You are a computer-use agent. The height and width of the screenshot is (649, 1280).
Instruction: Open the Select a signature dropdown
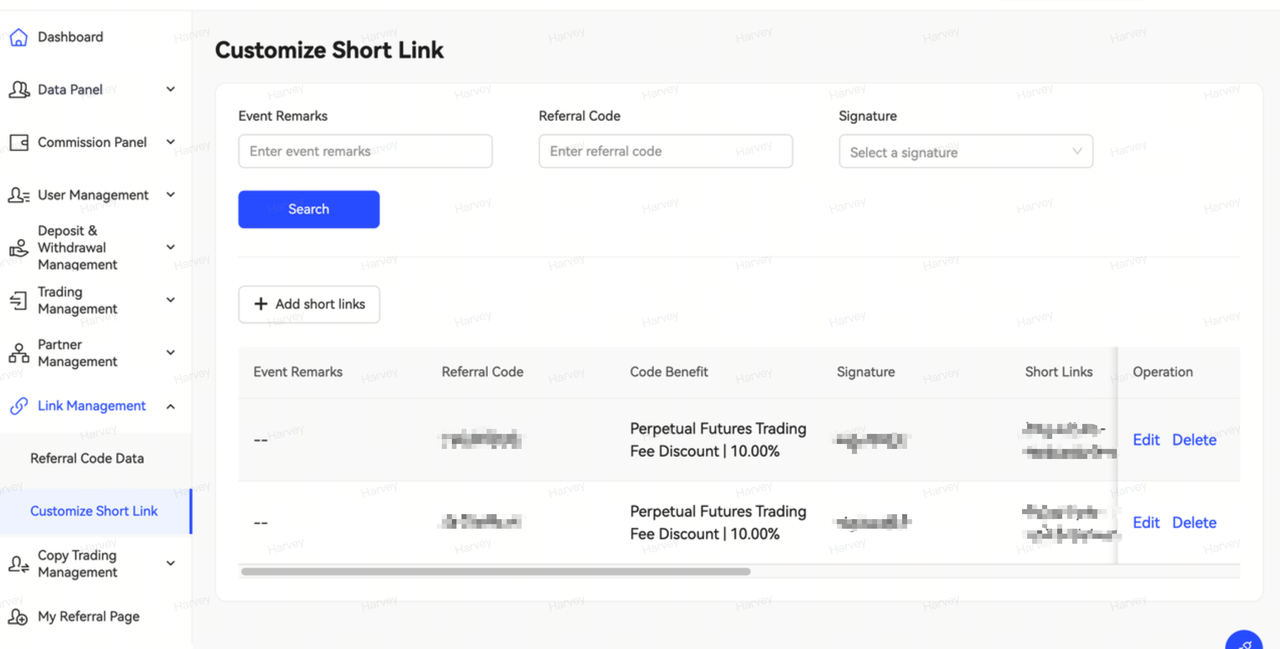(x=965, y=152)
